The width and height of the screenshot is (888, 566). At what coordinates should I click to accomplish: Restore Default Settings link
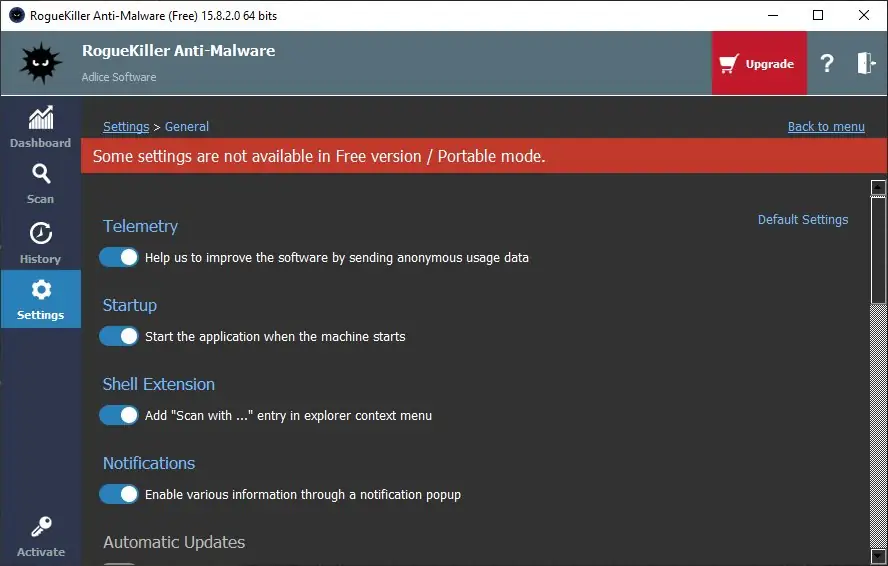[x=802, y=219]
